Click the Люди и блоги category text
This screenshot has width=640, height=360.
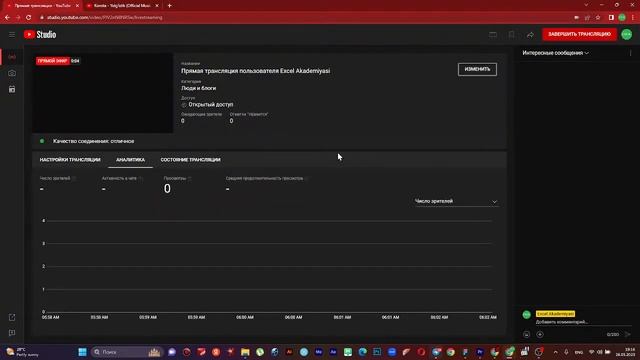click(198, 88)
